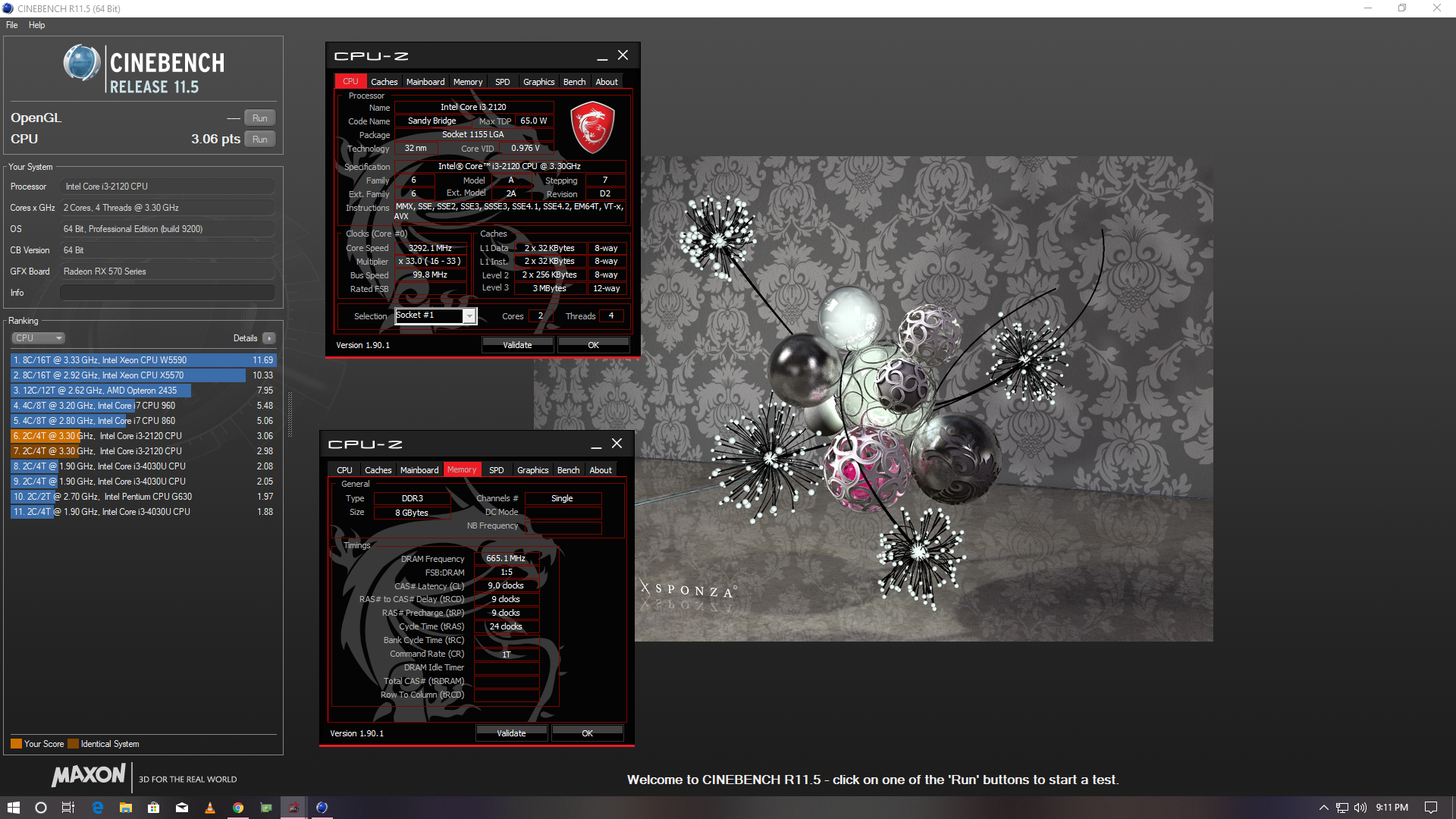Open Task View on the taskbar
The height and width of the screenshot is (819, 1456).
pos(68,808)
